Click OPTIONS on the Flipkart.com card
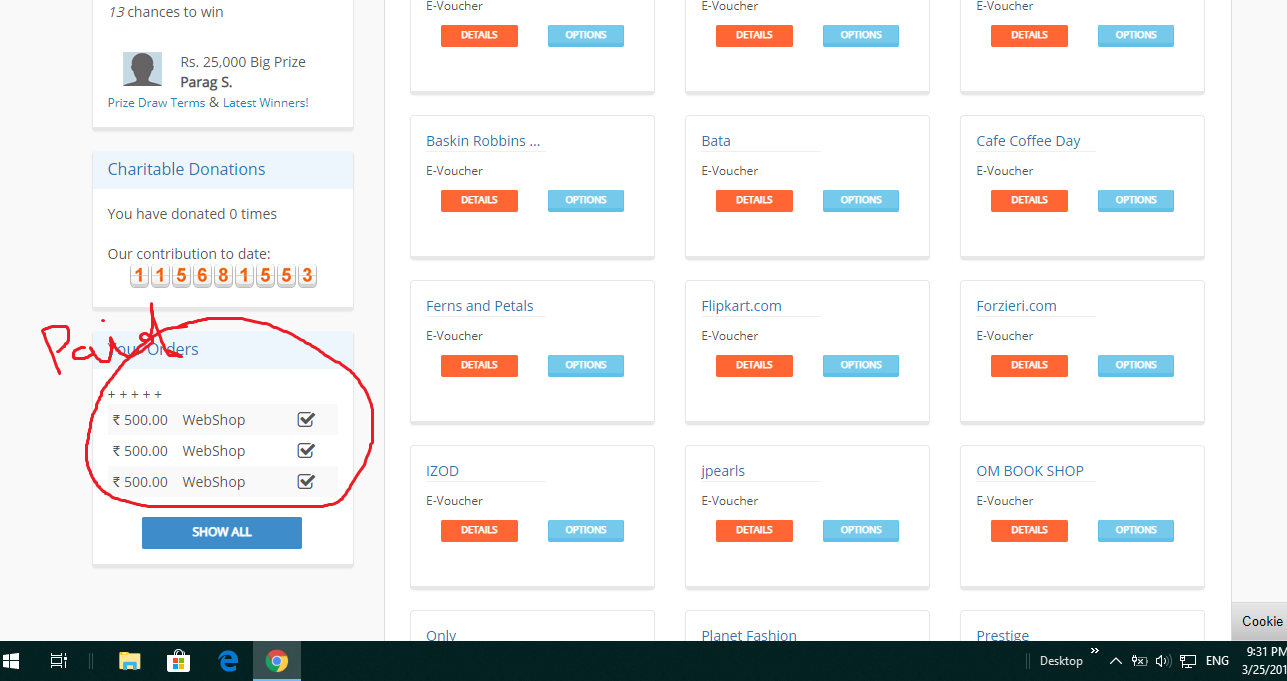This screenshot has width=1287, height=681. point(861,365)
